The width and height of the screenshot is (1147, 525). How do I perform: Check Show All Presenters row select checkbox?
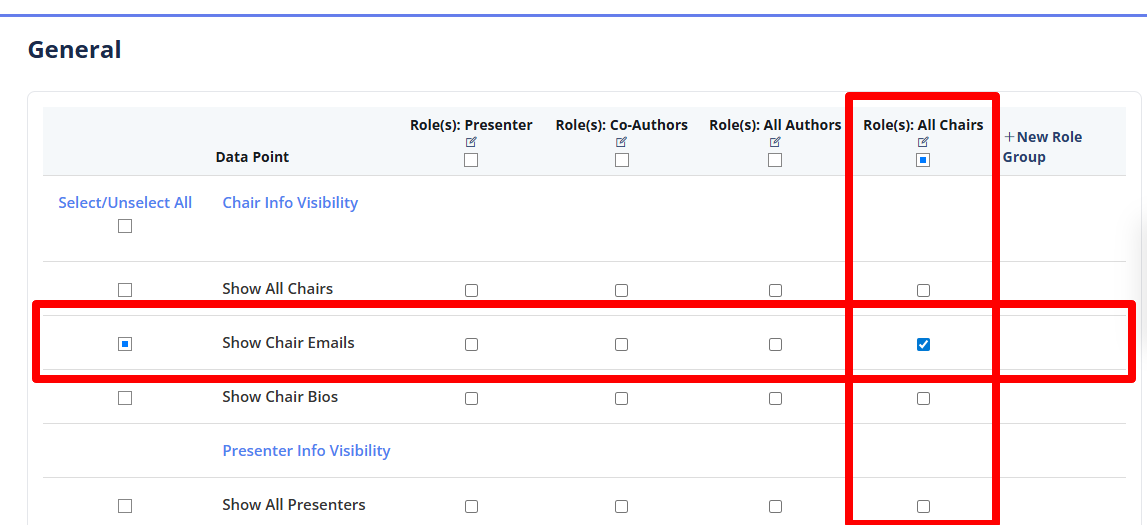click(125, 506)
